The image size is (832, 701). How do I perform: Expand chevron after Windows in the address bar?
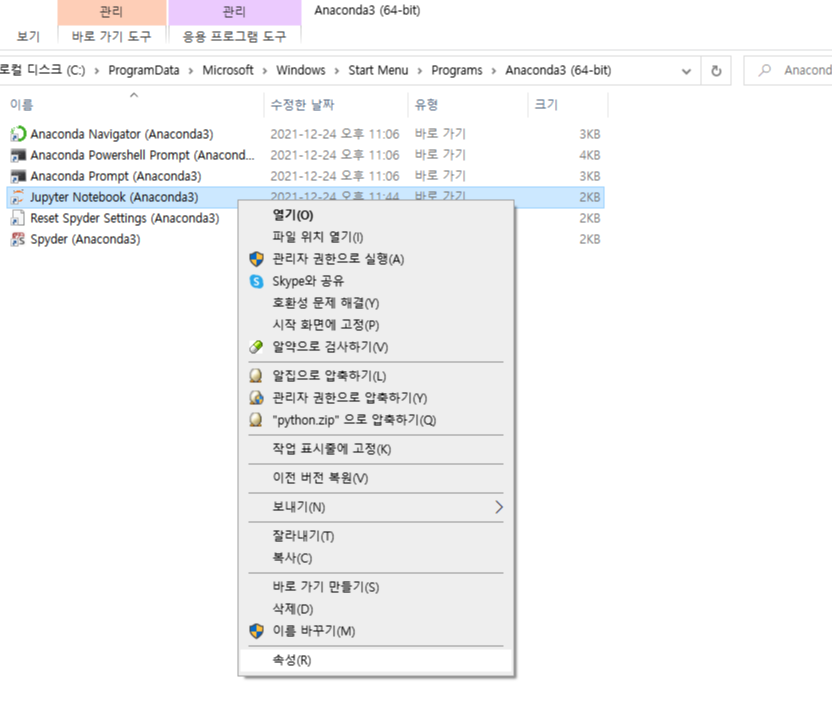(337, 71)
